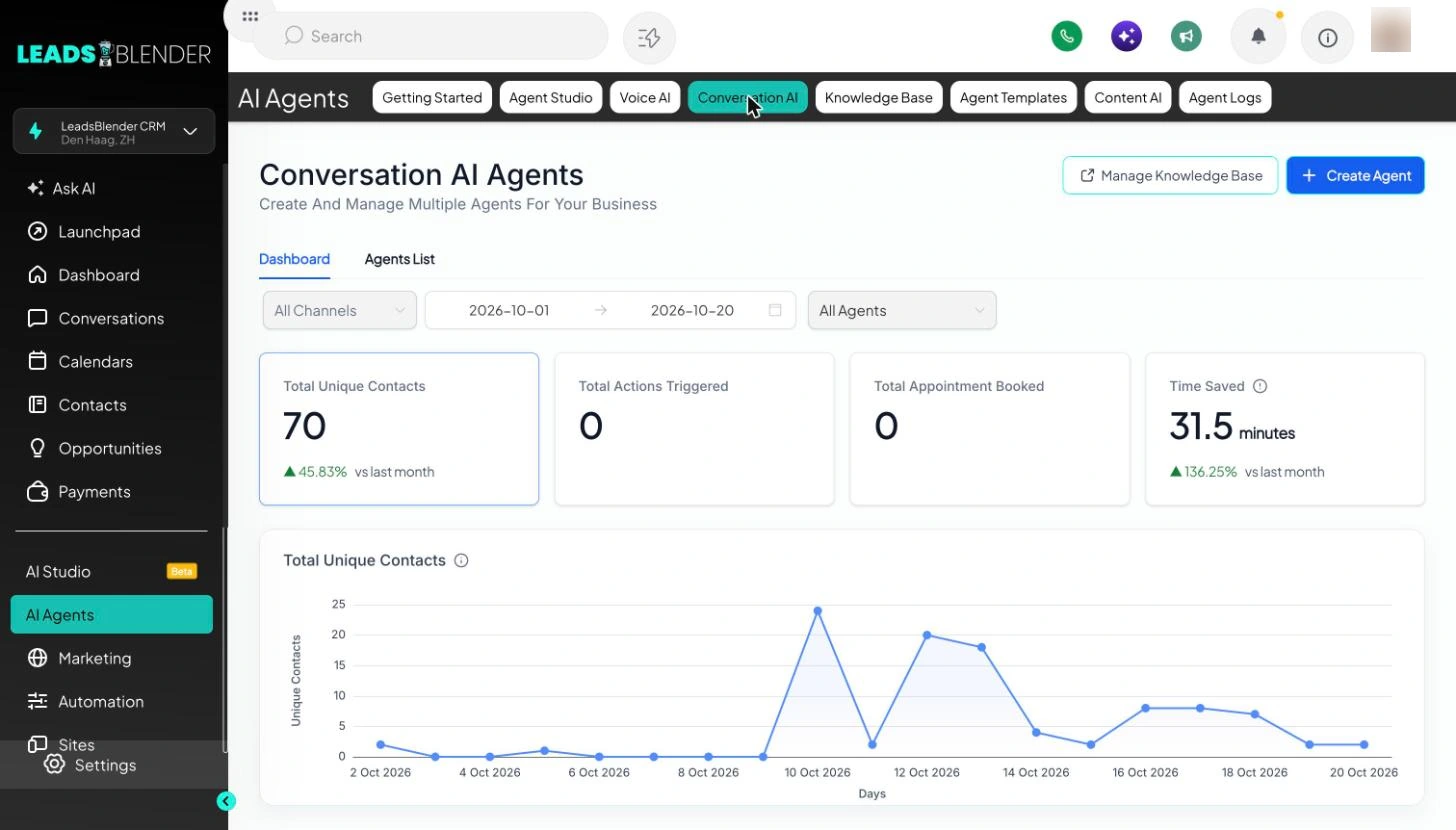Click Time Saved info icon
Screen dimensions: 1456x830
[x=1260, y=386]
